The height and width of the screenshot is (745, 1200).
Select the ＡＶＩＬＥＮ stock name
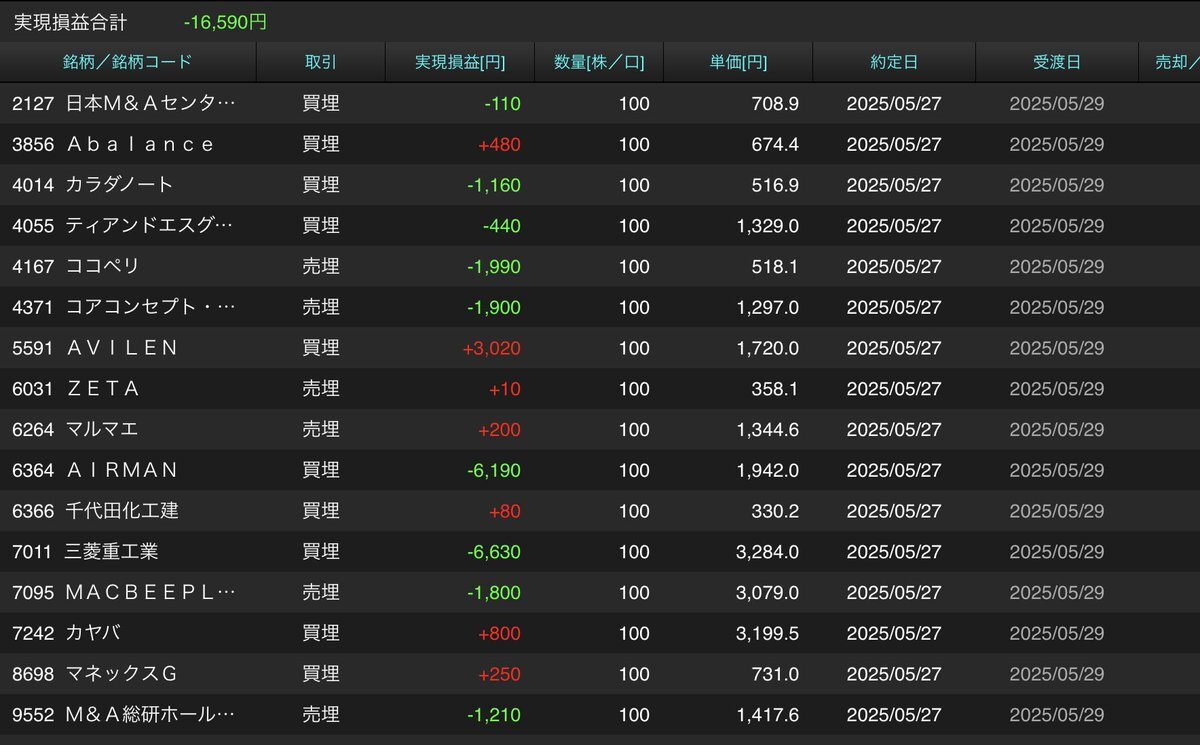coord(121,348)
